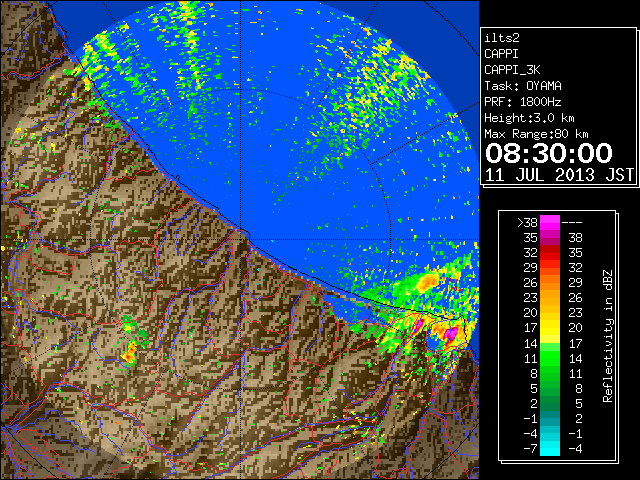Screen dimensions: 640x480
Task: Click the "Max Range:80 km" line
Action: pyautogui.click(x=536, y=134)
